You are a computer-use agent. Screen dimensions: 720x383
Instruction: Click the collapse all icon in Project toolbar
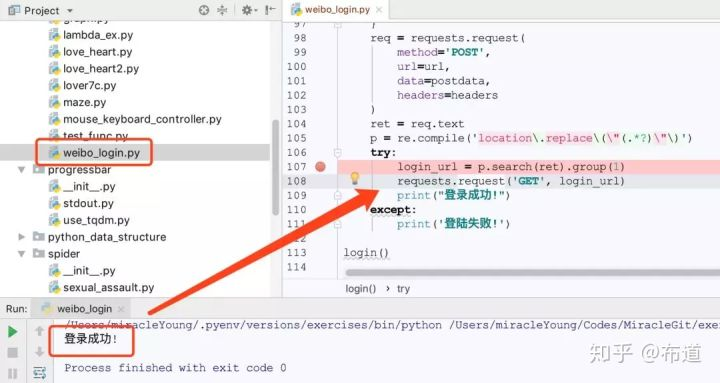point(222,10)
